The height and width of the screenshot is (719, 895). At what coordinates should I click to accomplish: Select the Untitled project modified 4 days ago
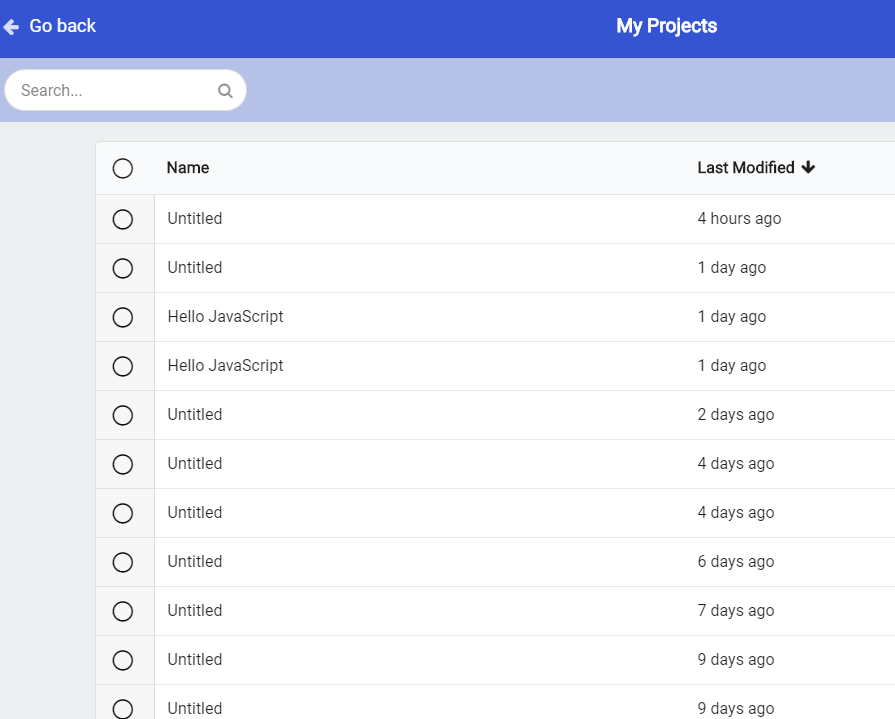click(x=123, y=463)
